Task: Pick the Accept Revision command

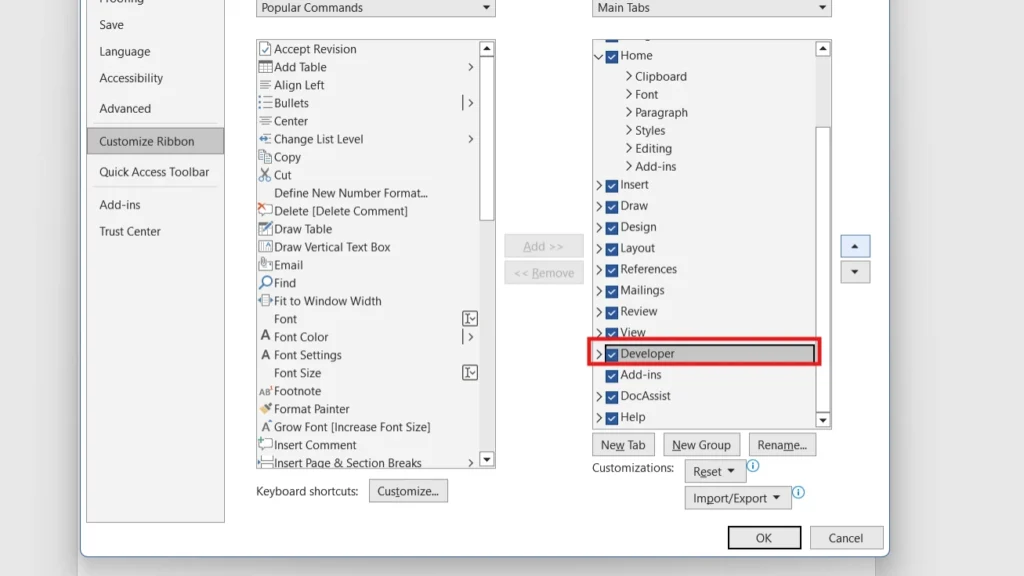Action: 310,48
